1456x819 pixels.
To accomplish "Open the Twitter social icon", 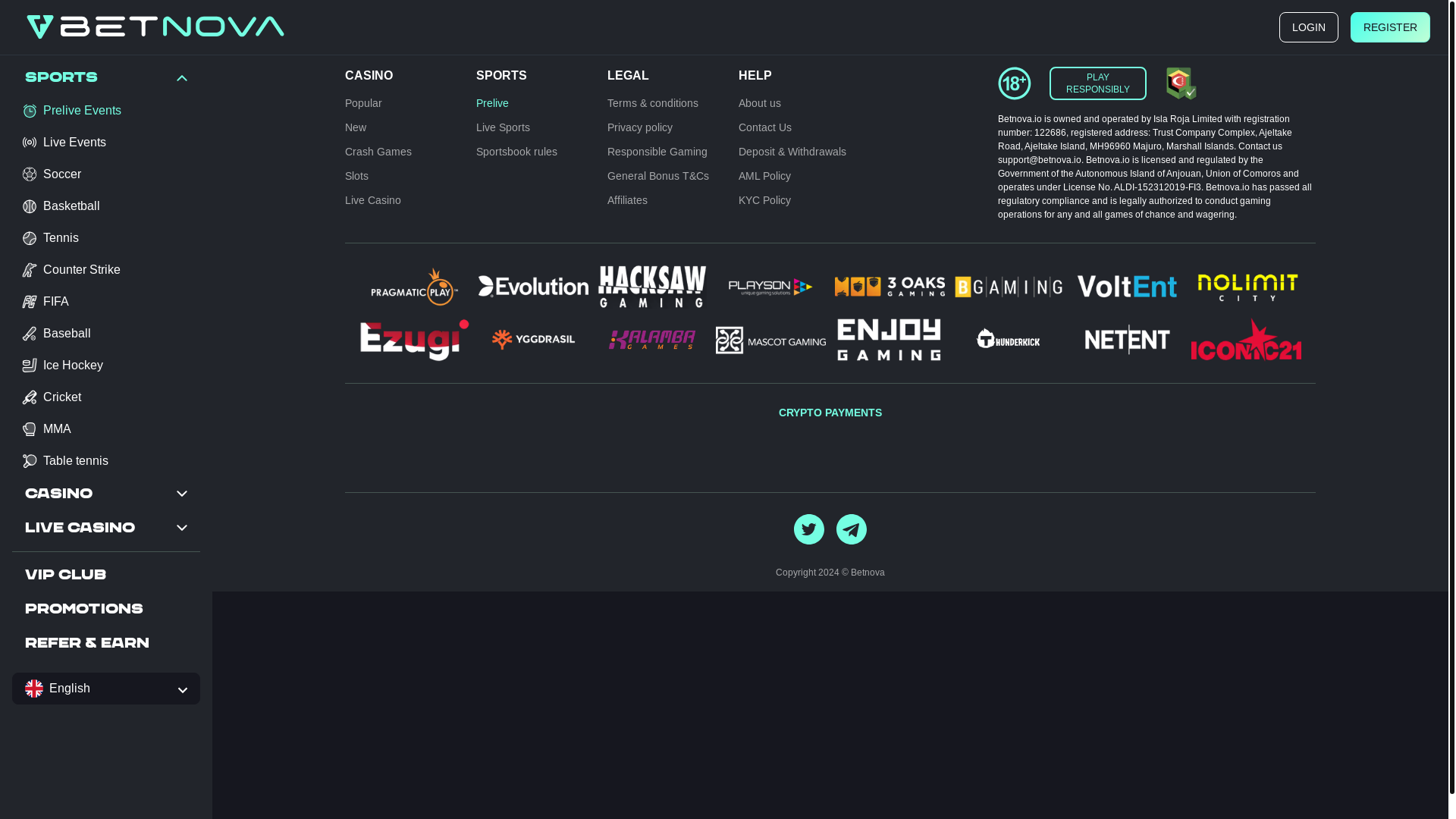I will [x=809, y=529].
